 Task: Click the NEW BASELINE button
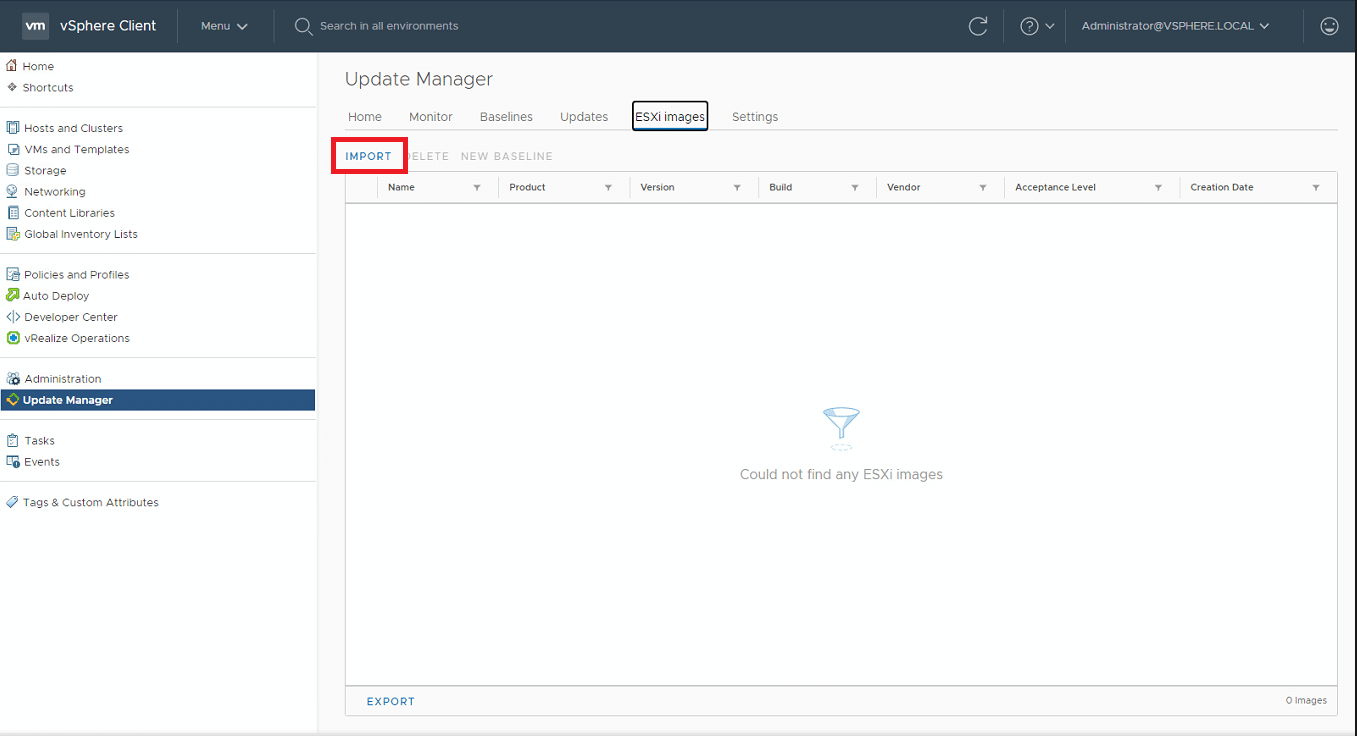click(507, 156)
